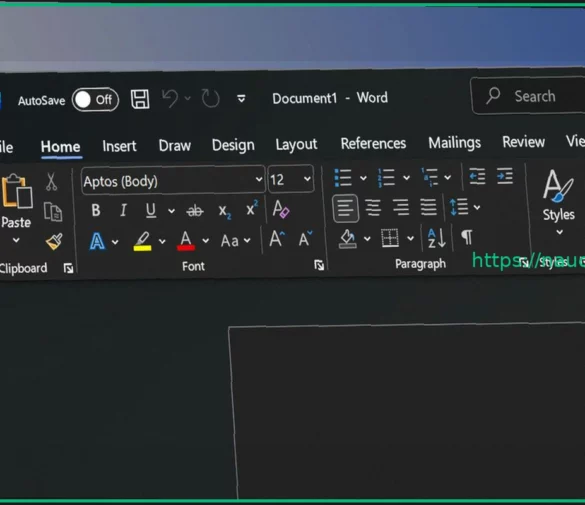Sort text with A-Z icon
Image resolution: width=585 pixels, height=505 pixels.
[x=437, y=238]
